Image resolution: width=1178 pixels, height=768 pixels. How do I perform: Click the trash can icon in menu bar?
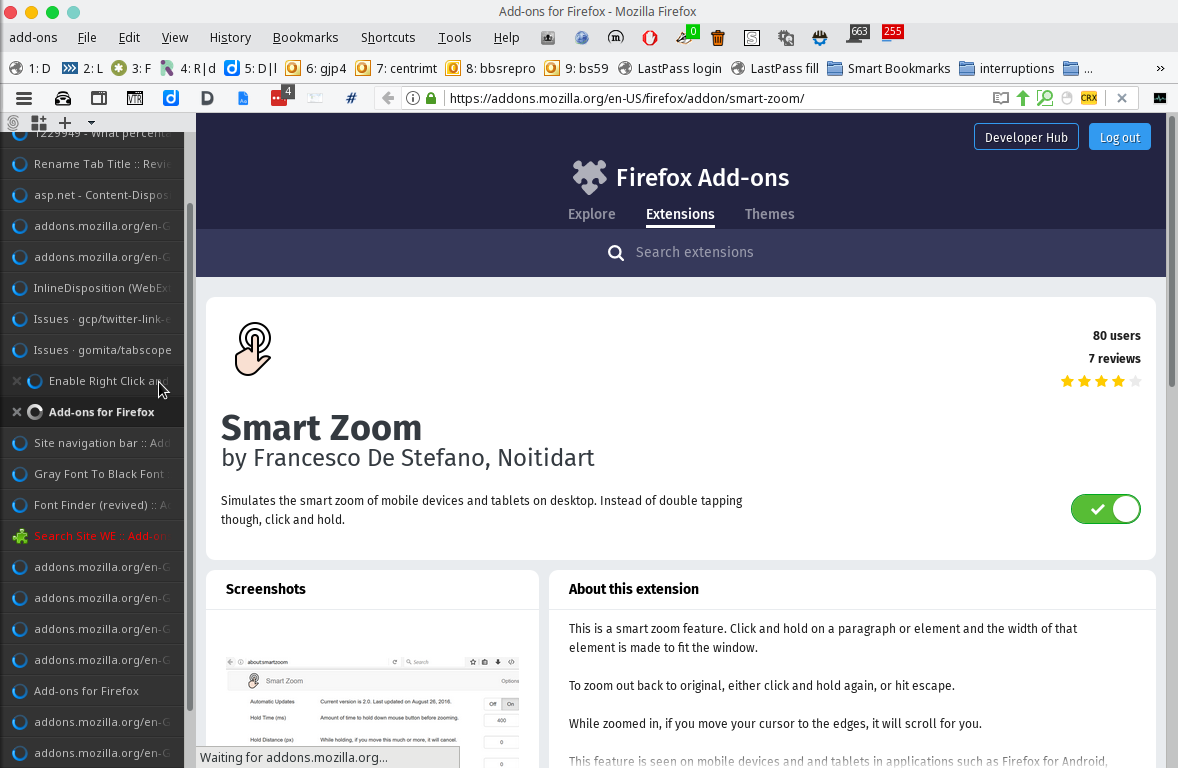click(717, 38)
